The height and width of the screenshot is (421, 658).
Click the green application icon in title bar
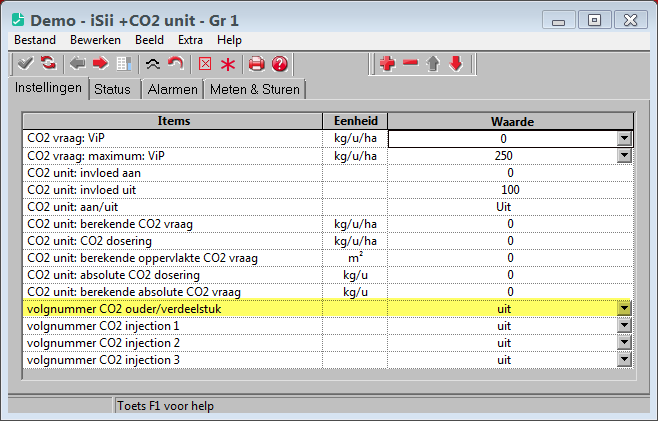click(18, 20)
